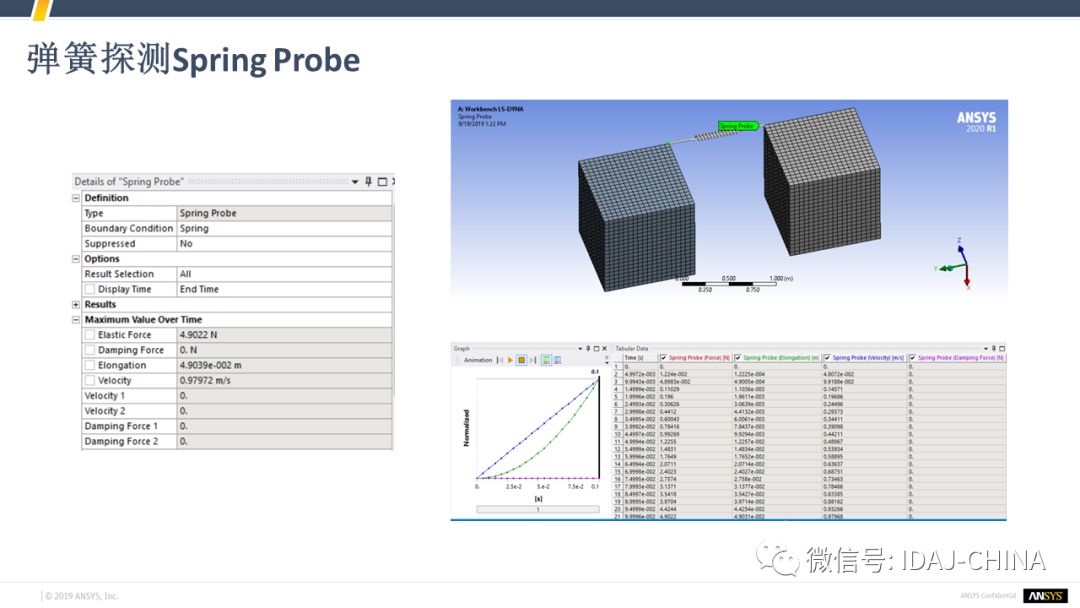
Task: Click the green Spring Probe label tag
Action: 738,126
